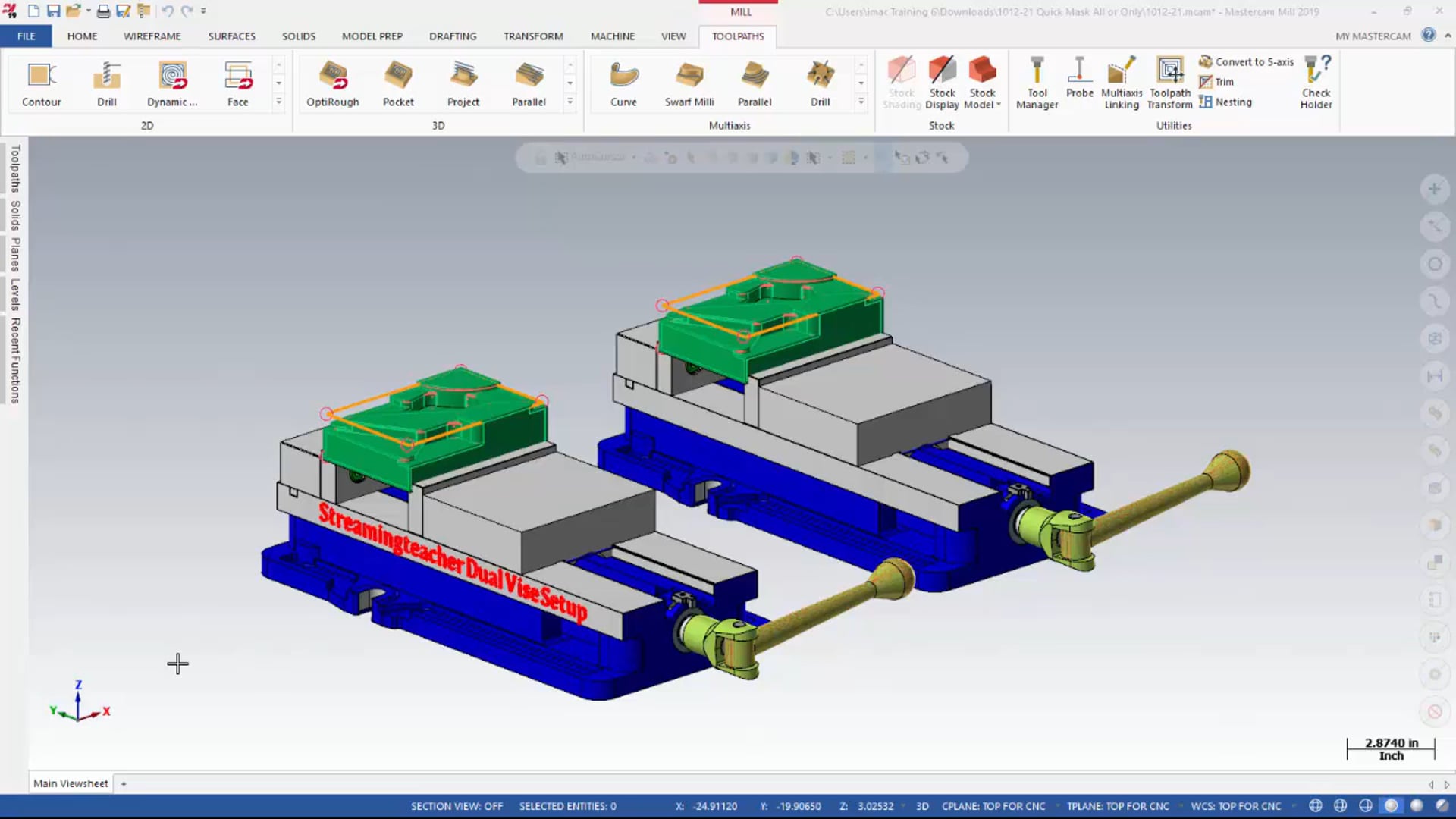The height and width of the screenshot is (819, 1456).
Task: Open the FILE menu
Action: point(26,36)
